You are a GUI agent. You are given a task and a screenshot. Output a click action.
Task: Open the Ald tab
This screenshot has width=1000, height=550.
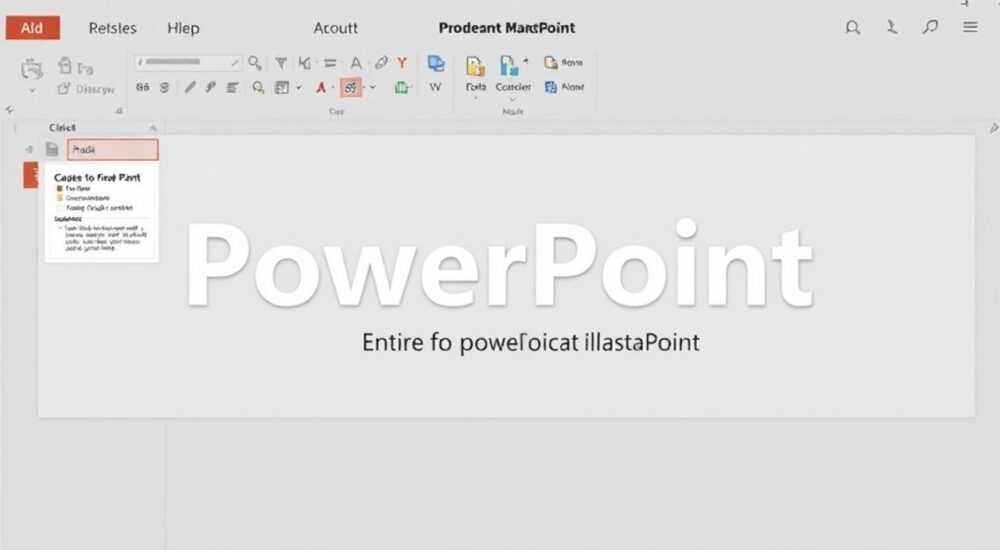coord(33,28)
